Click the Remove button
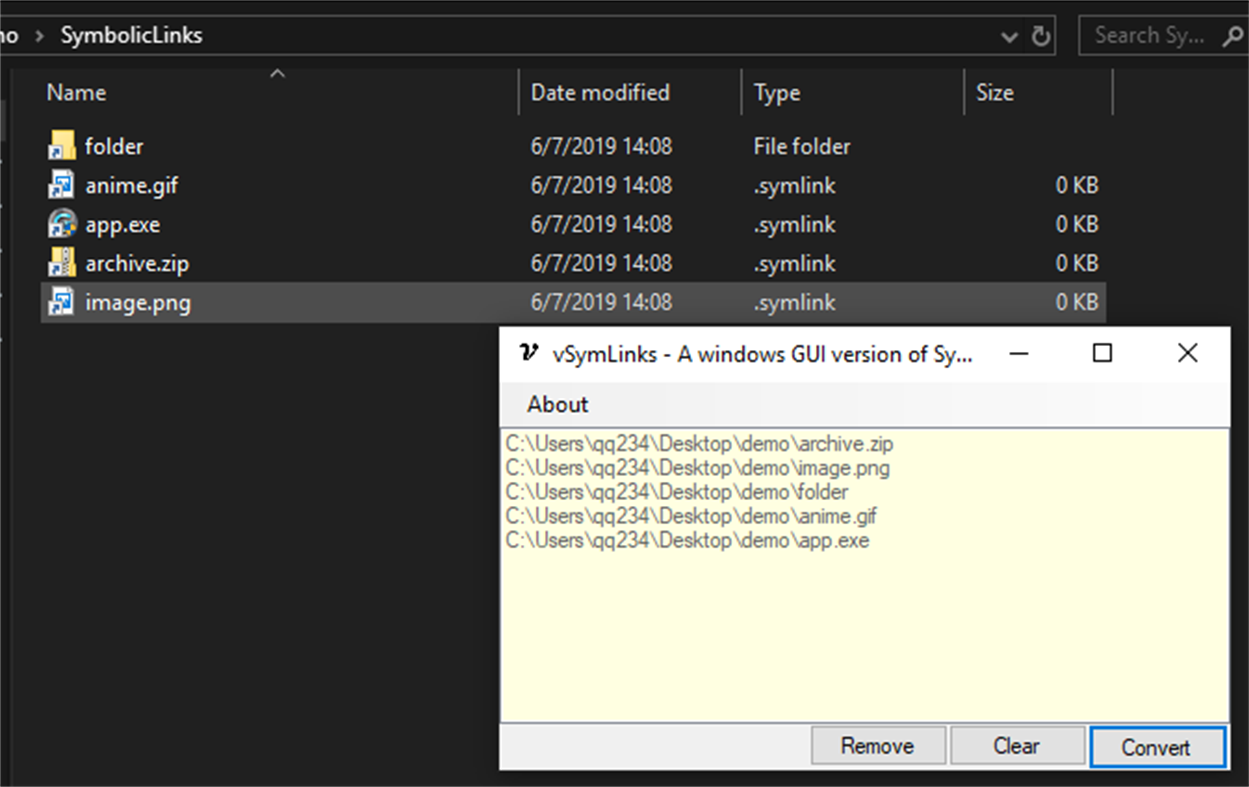This screenshot has height=787, width=1249. [x=877, y=745]
